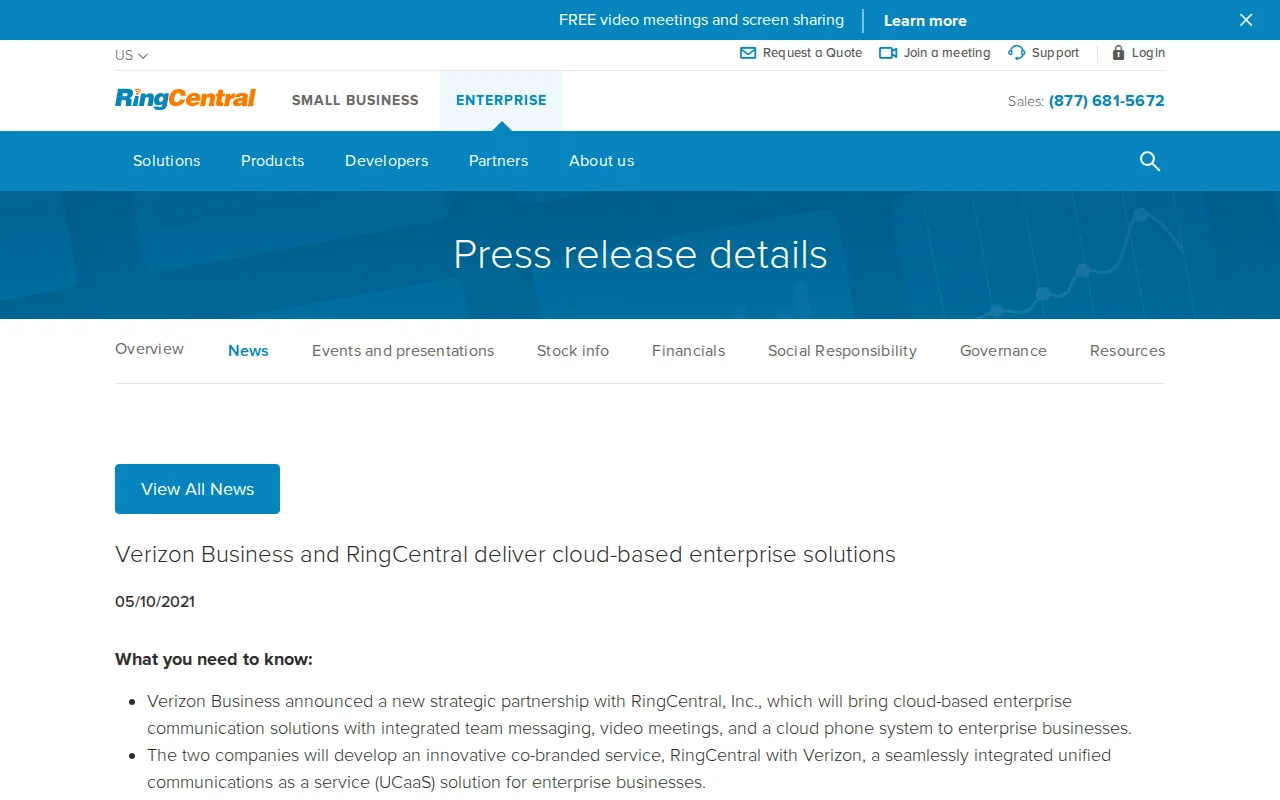Open the Social Responsibility tab
Screen dimensions: 1280x800
coord(842,351)
